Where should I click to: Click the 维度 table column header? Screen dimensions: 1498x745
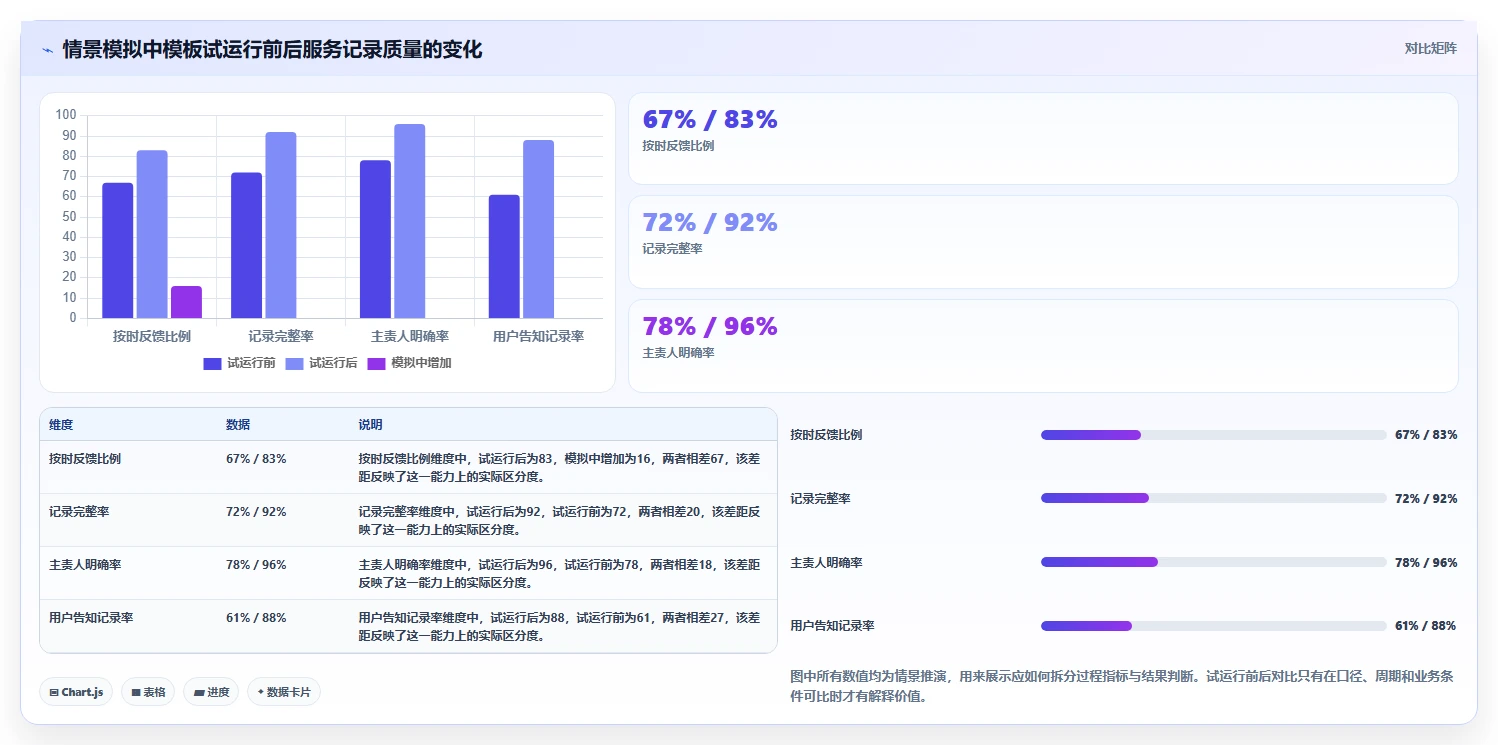tap(61, 425)
